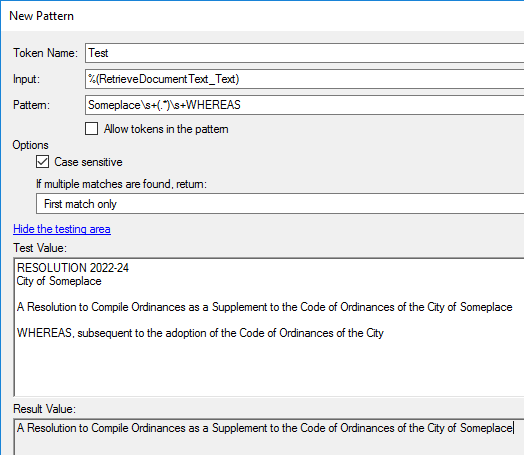Click the RESOLUTION 2022-24 line in test text
This screenshot has height=455, width=524.
pos(73,268)
